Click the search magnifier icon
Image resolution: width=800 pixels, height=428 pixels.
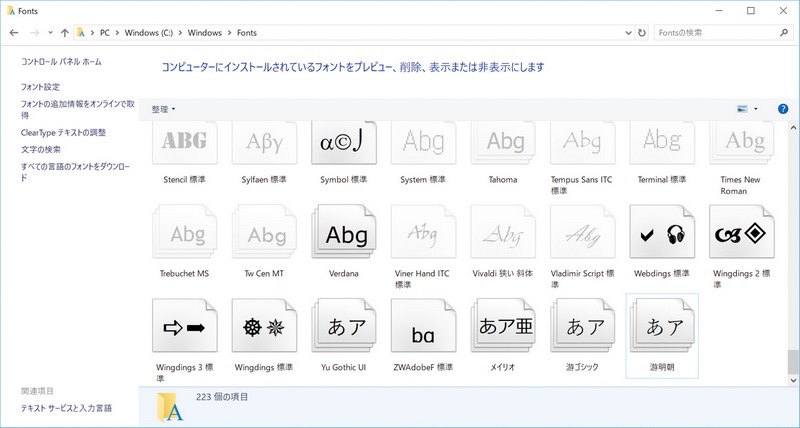click(x=784, y=33)
